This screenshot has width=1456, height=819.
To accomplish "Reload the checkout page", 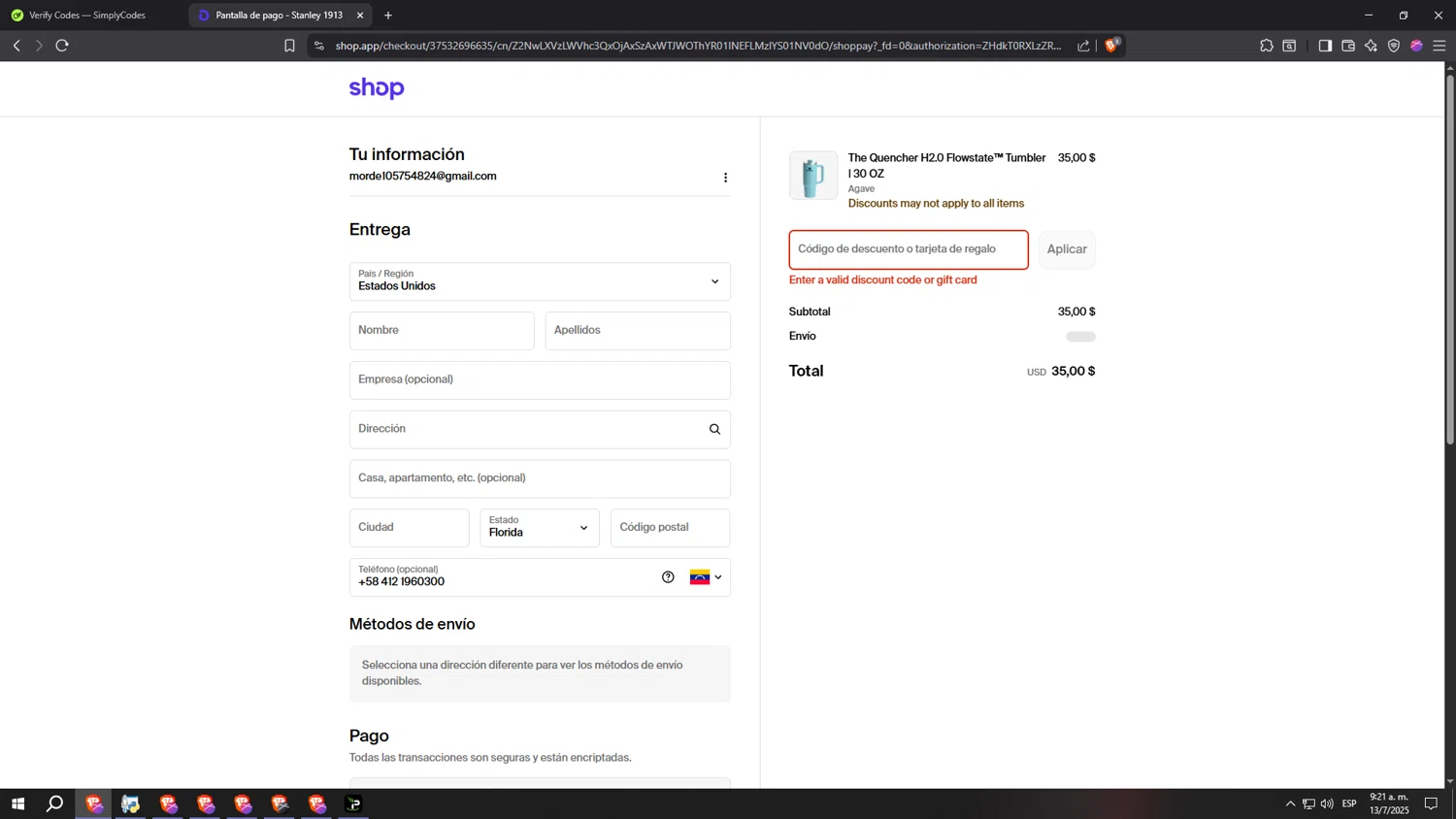I will pyautogui.click(x=62, y=46).
